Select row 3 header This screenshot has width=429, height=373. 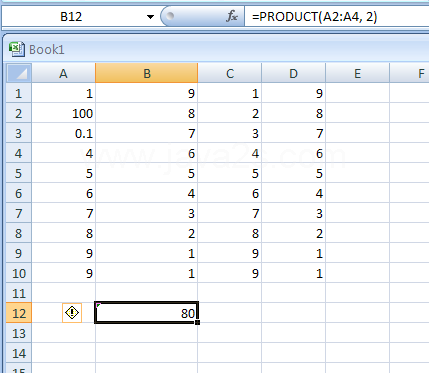click(19, 133)
